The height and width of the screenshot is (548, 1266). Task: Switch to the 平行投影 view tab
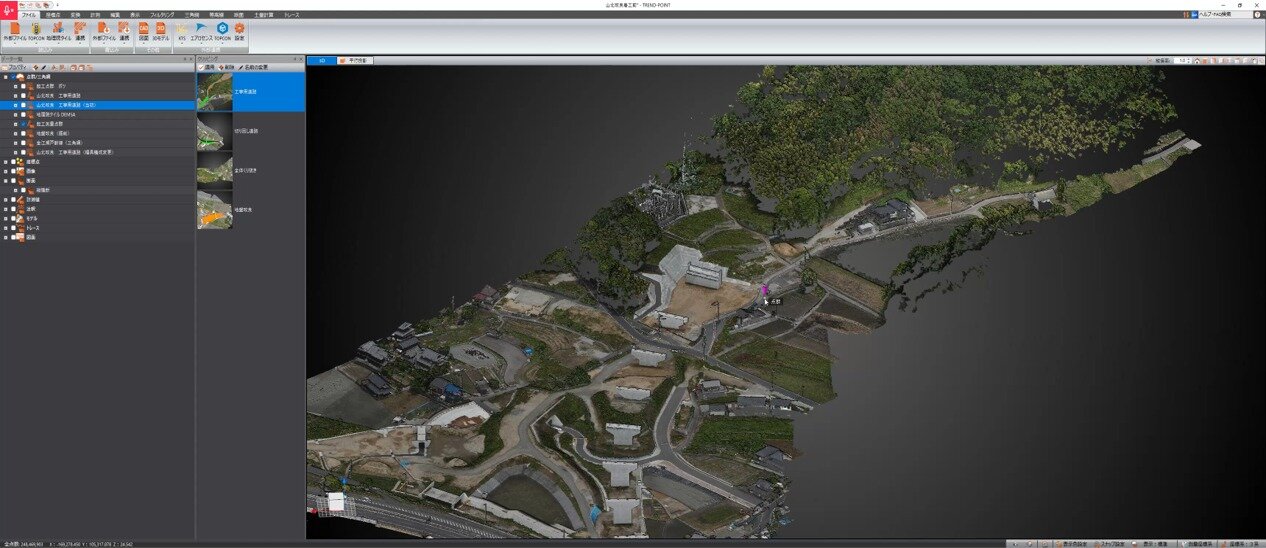pyautogui.click(x=355, y=61)
